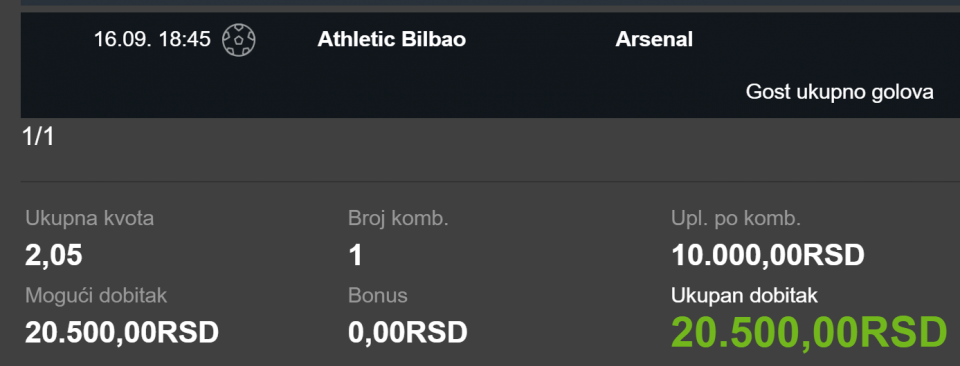Click the stake amount 10.000,00RSD
This screenshot has width=960, height=366.
point(768,255)
